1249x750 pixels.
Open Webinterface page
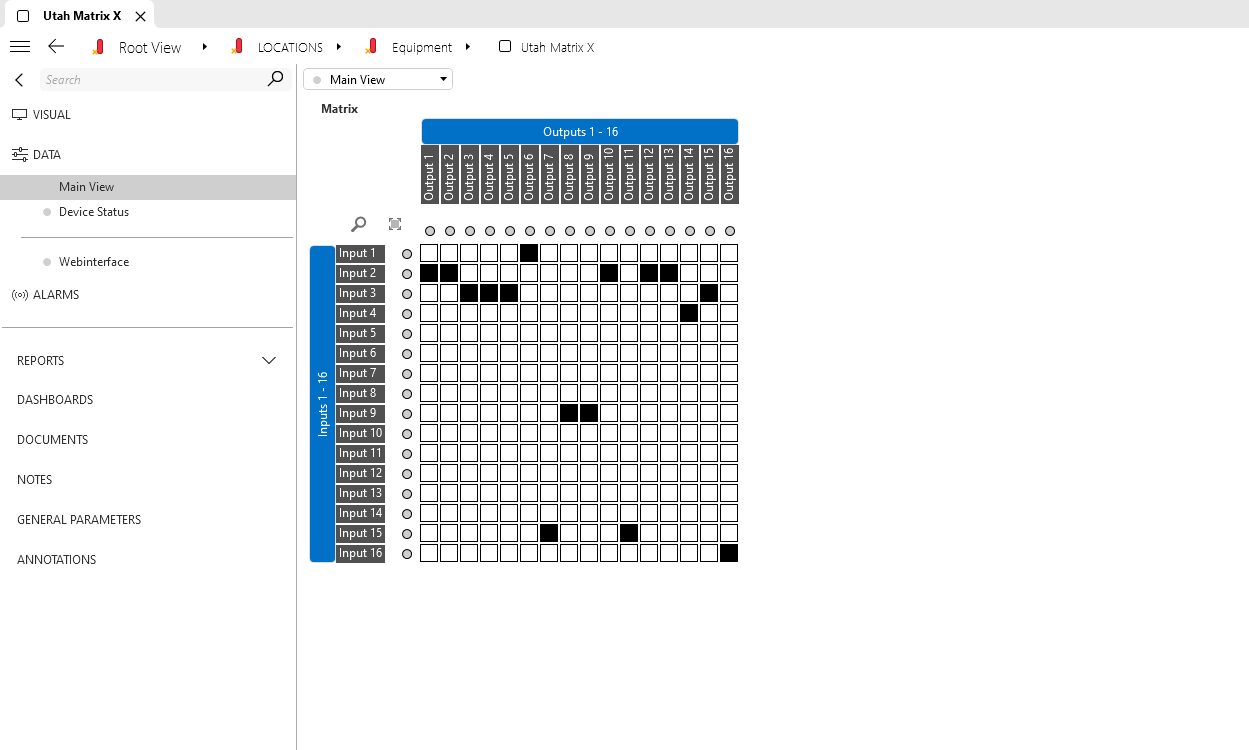[94, 262]
